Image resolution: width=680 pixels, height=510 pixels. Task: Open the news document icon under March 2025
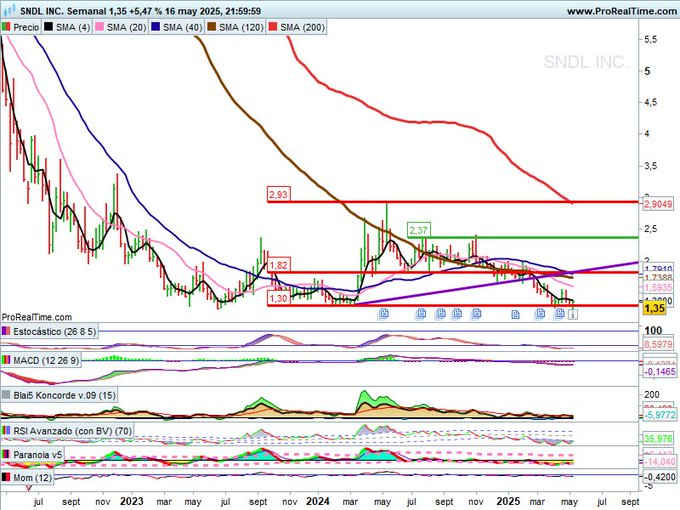(540, 314)
